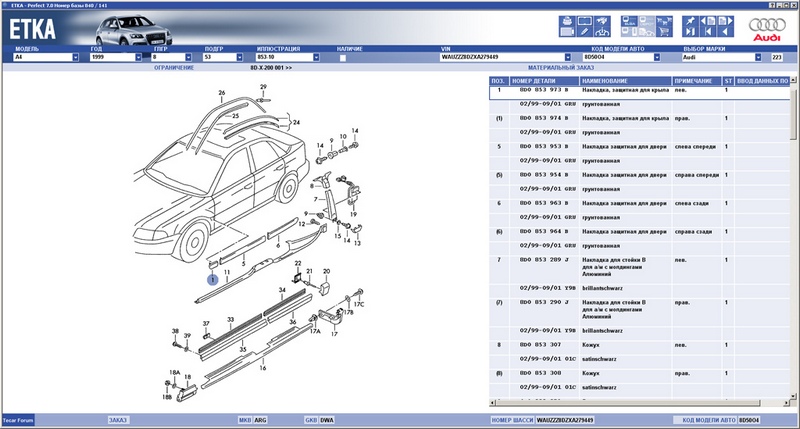Toggle the НАЛИЧИЕ checkbox
800x429 pixels.
343,58
